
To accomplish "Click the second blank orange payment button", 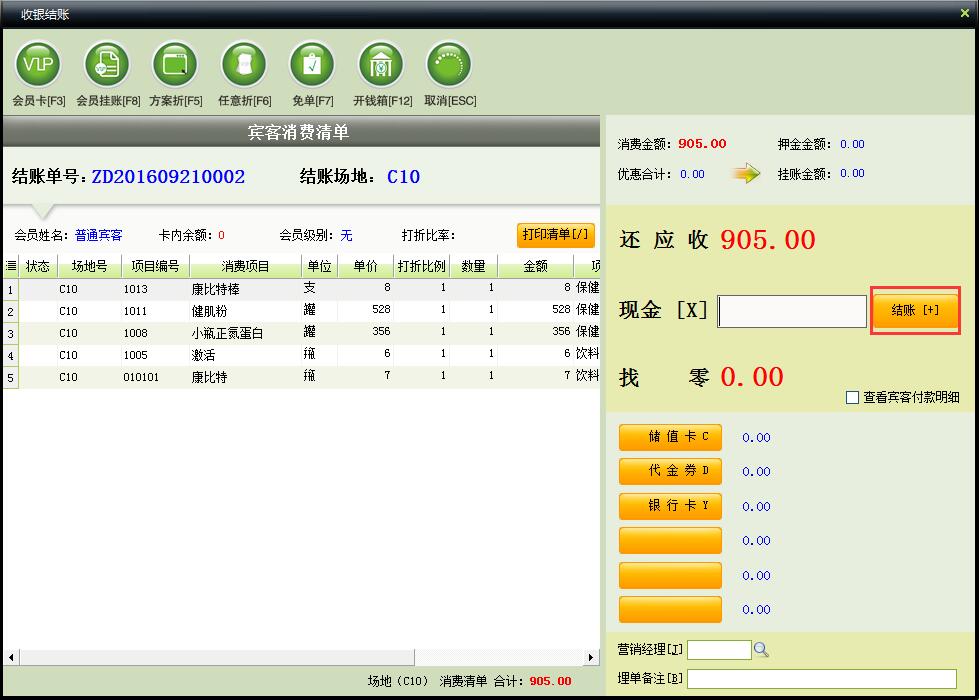I will 671,575.
